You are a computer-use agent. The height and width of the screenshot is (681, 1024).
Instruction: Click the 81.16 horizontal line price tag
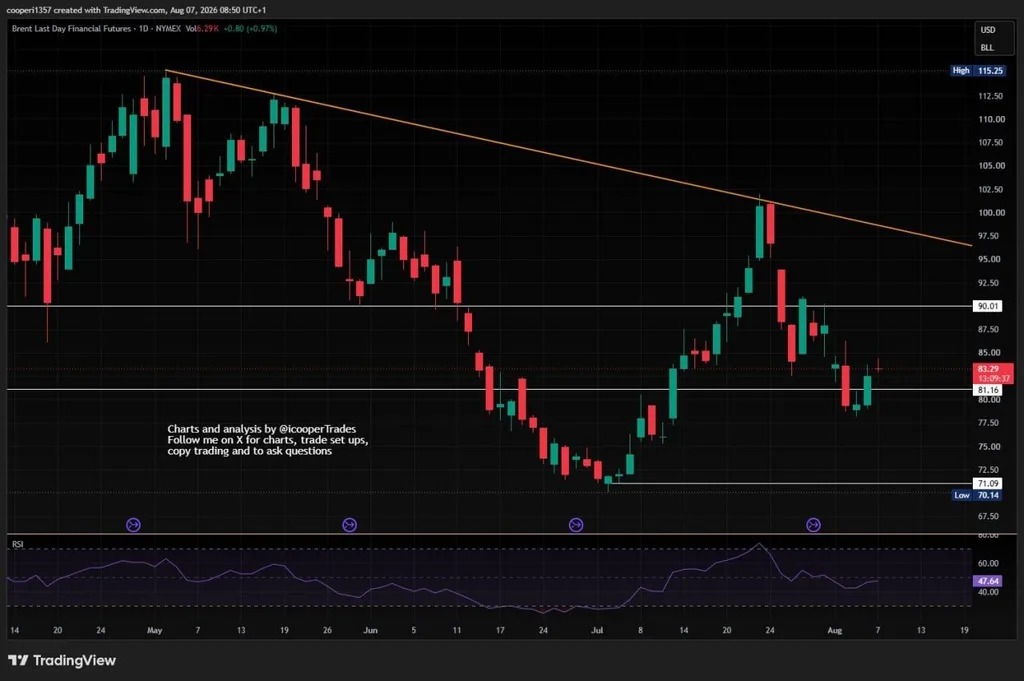(987, 390)
